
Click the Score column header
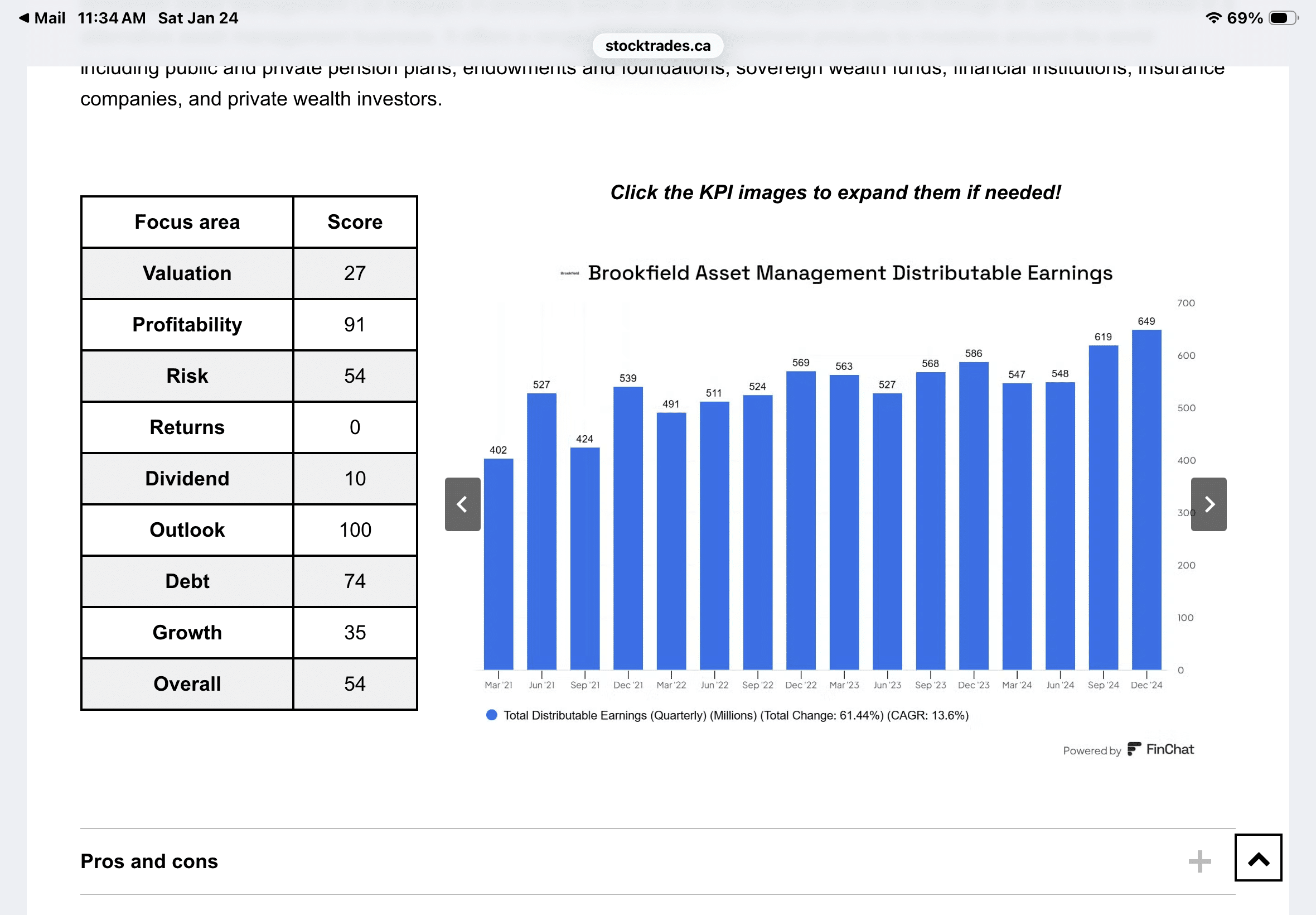click(355, 222)
